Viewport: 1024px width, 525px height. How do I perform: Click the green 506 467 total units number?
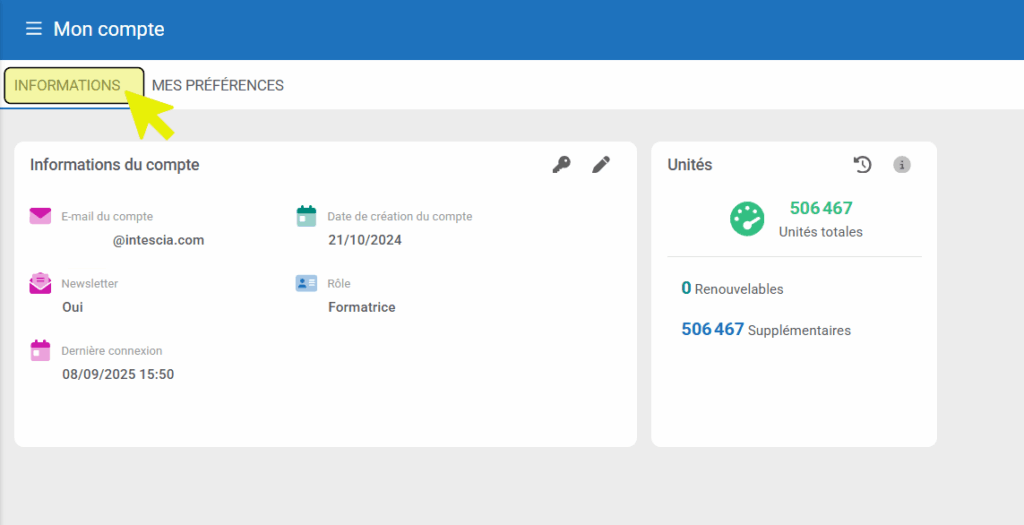tap(821, 208)
